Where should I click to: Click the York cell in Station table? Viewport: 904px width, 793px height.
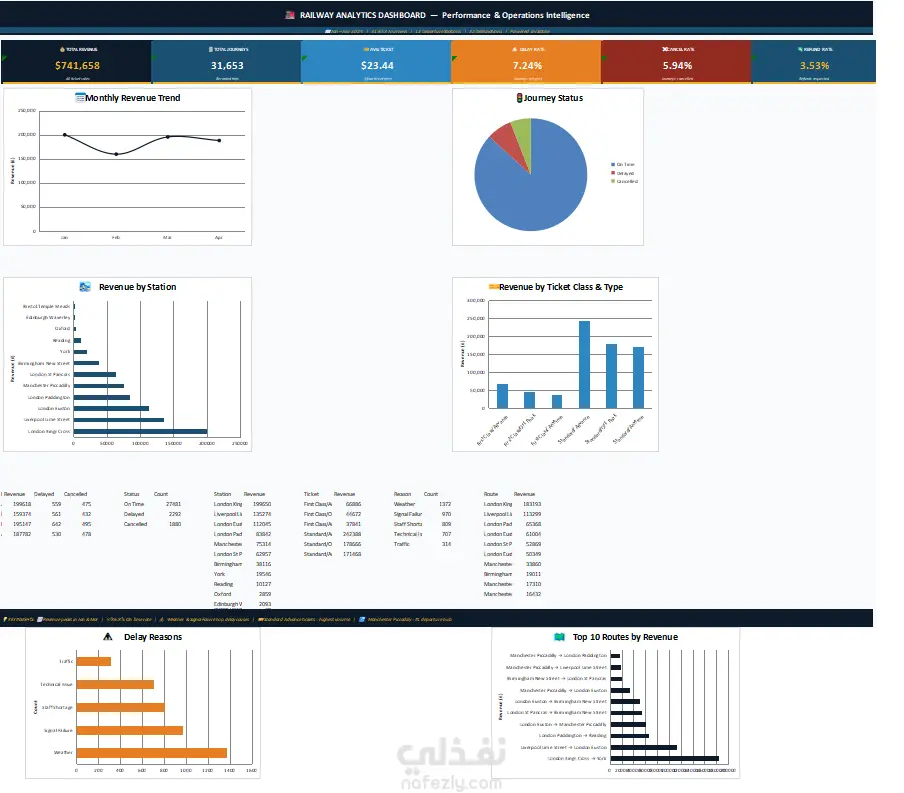pos(219,574)
